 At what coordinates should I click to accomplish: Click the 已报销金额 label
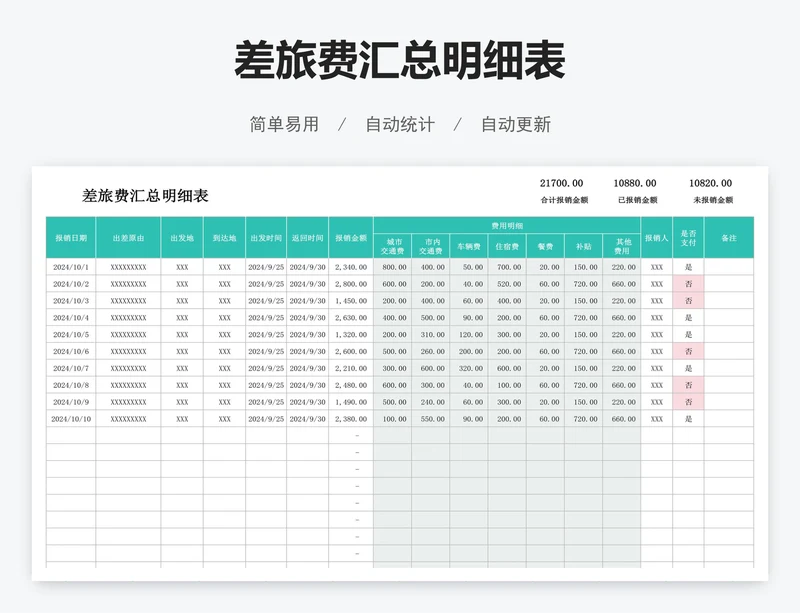(x=638, y=200)
